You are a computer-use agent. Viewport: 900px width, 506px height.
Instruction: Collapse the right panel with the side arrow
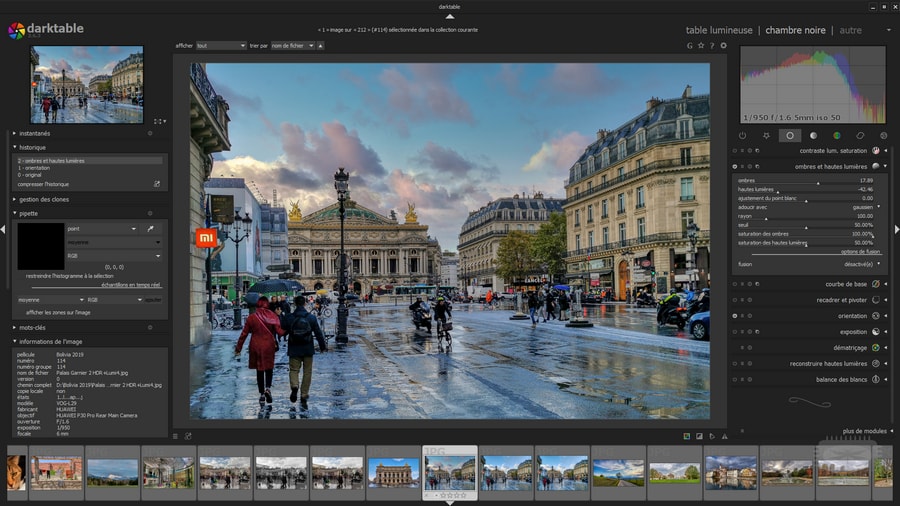(x=897, y=229)
